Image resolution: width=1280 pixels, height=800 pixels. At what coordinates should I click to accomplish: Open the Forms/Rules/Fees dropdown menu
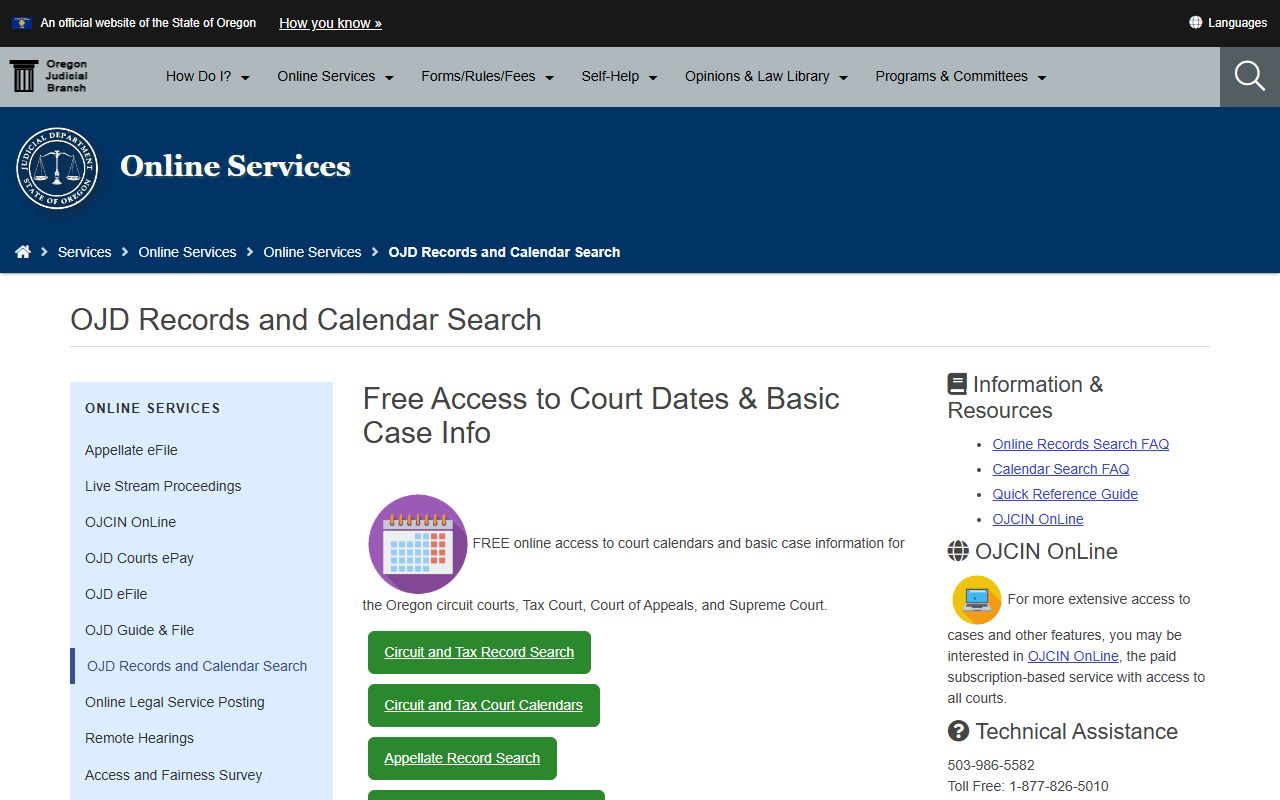coord(487,76)
